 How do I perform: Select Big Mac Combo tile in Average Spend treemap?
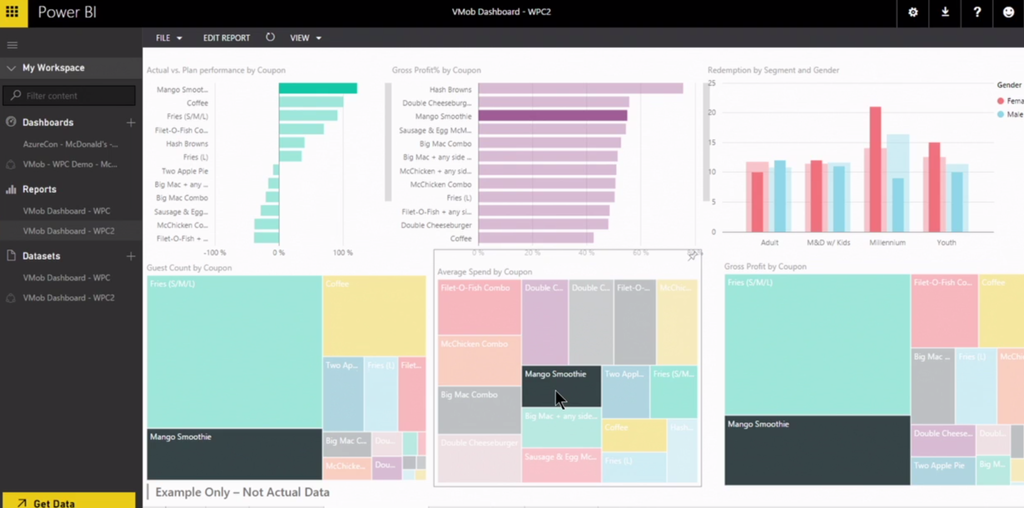pyautogui.click(x=479, y=410)
